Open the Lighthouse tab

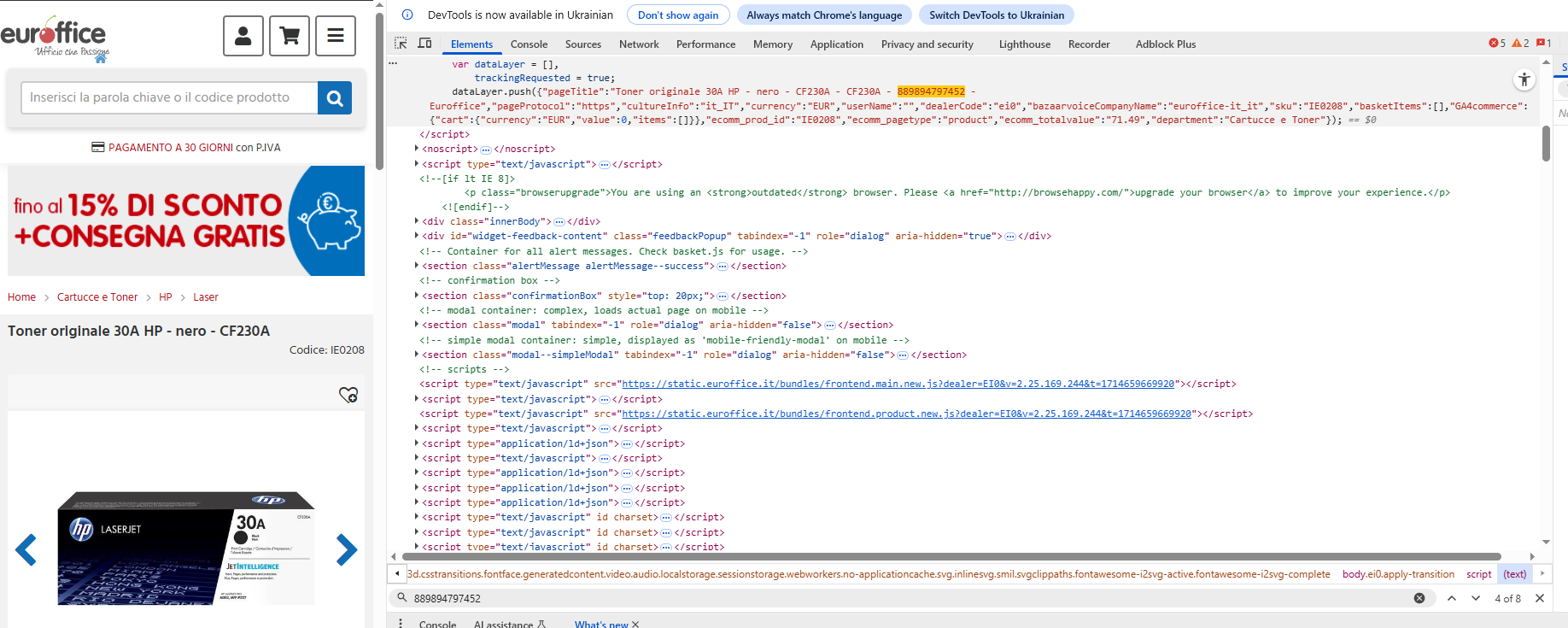tap(1025, 44)
